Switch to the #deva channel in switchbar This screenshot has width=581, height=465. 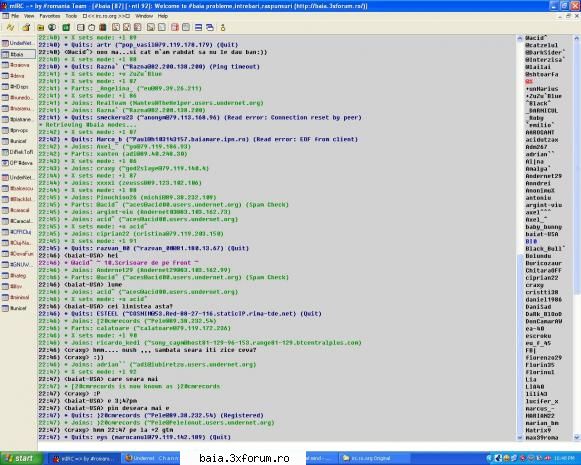pos(18,76)
